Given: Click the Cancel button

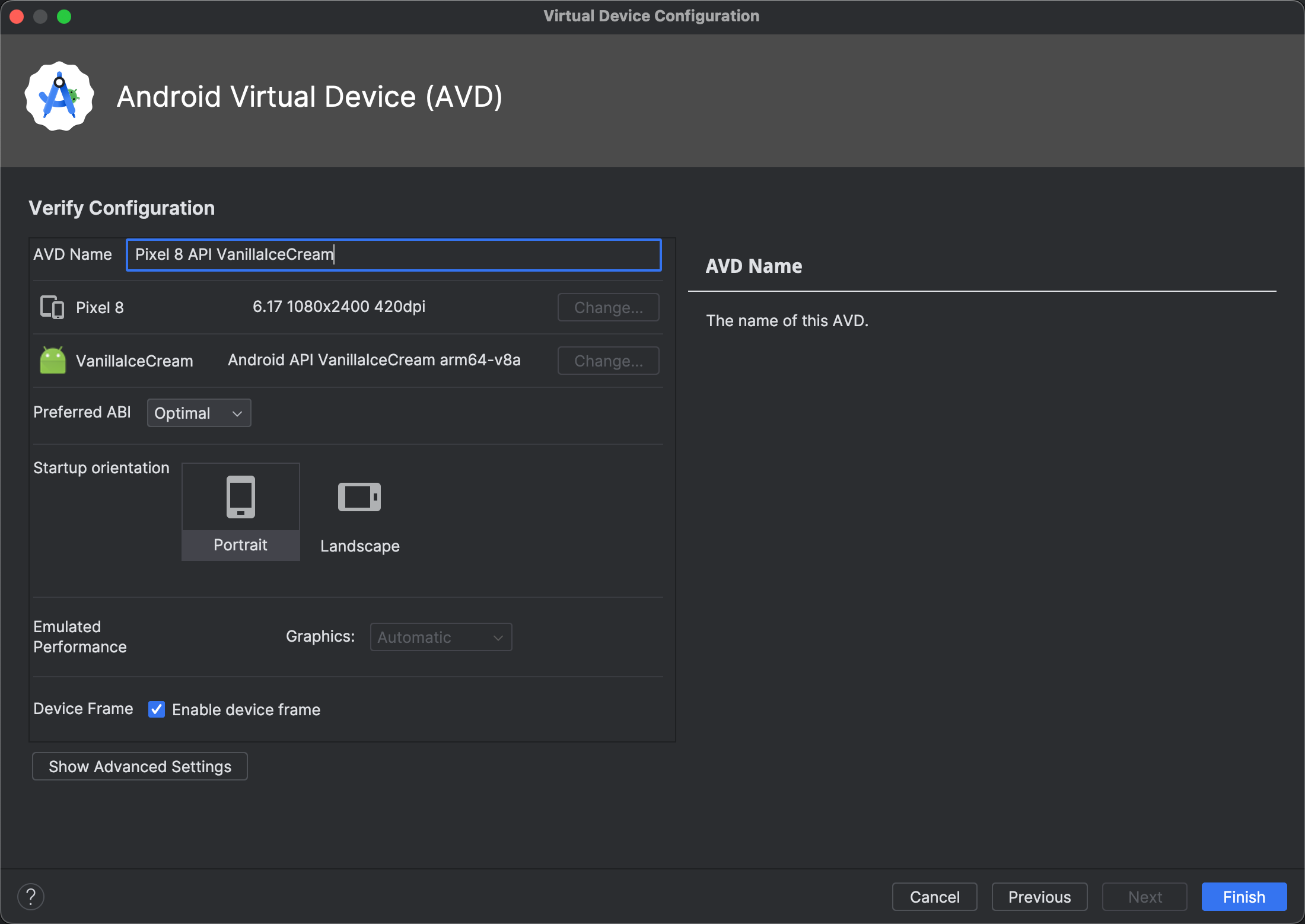Looking at the screenshot, I should pos(935,897).
